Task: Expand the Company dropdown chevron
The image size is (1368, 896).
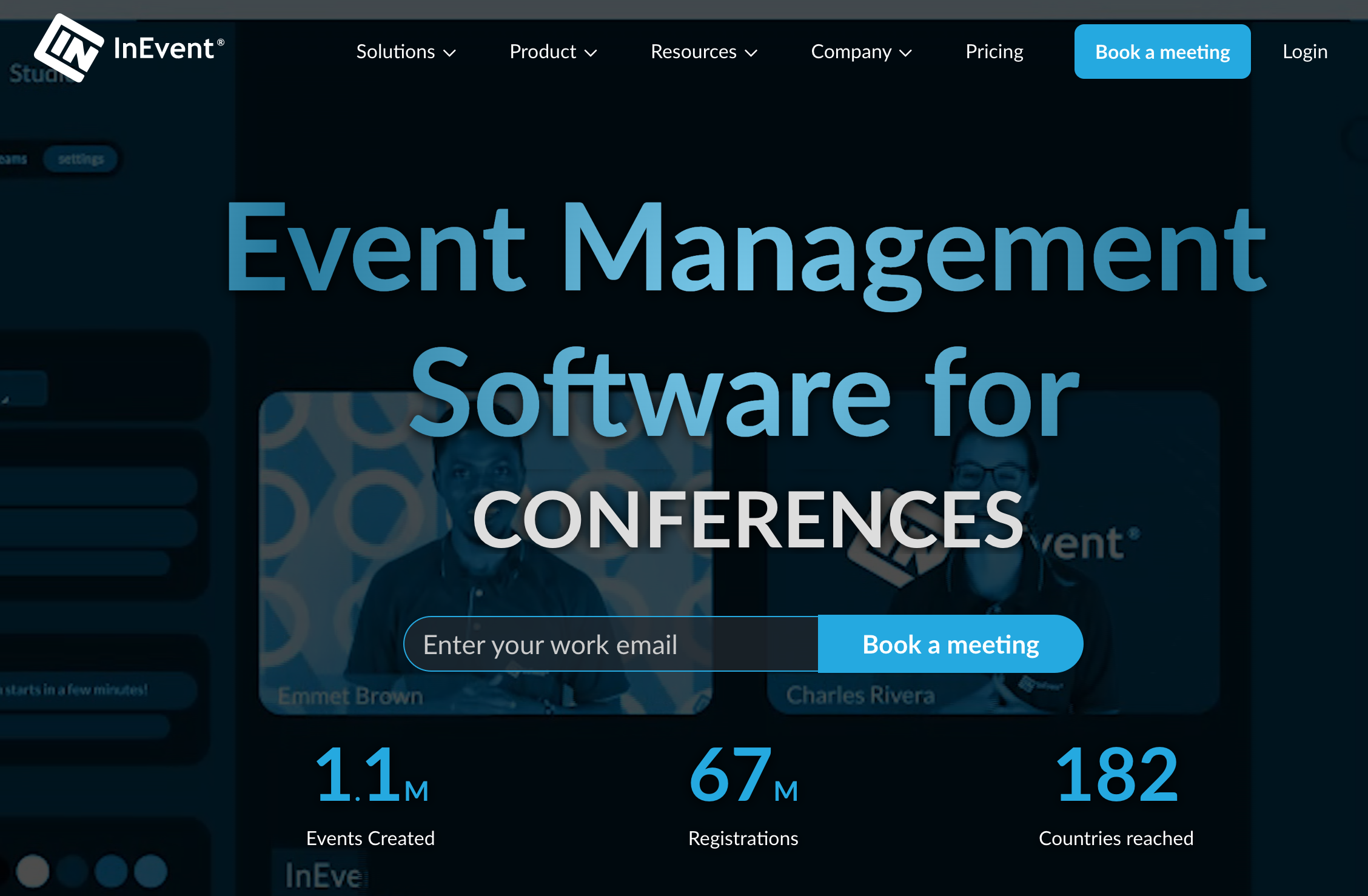Action: [906, 53]
